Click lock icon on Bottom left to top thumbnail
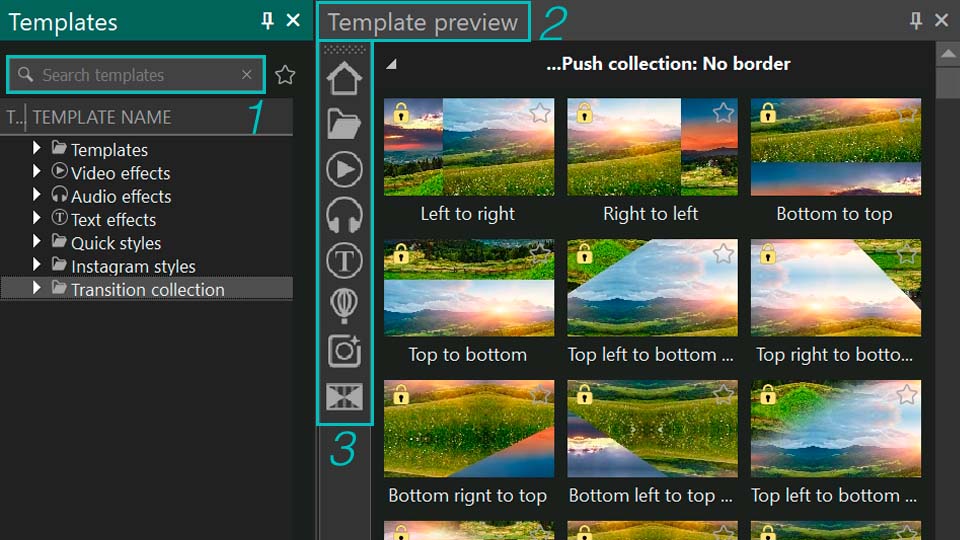Screen dimensions: 960x540 pyautogui.click(x=585, y=394)
